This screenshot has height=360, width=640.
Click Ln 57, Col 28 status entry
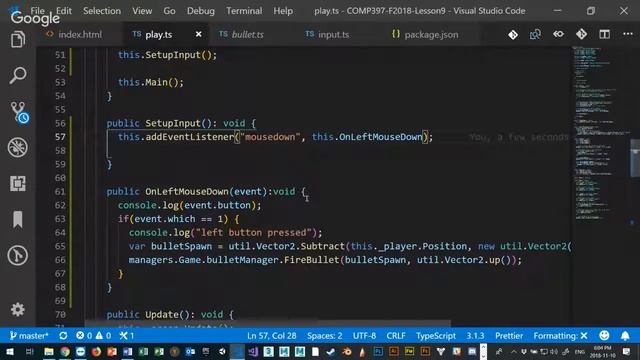[271, 336]
